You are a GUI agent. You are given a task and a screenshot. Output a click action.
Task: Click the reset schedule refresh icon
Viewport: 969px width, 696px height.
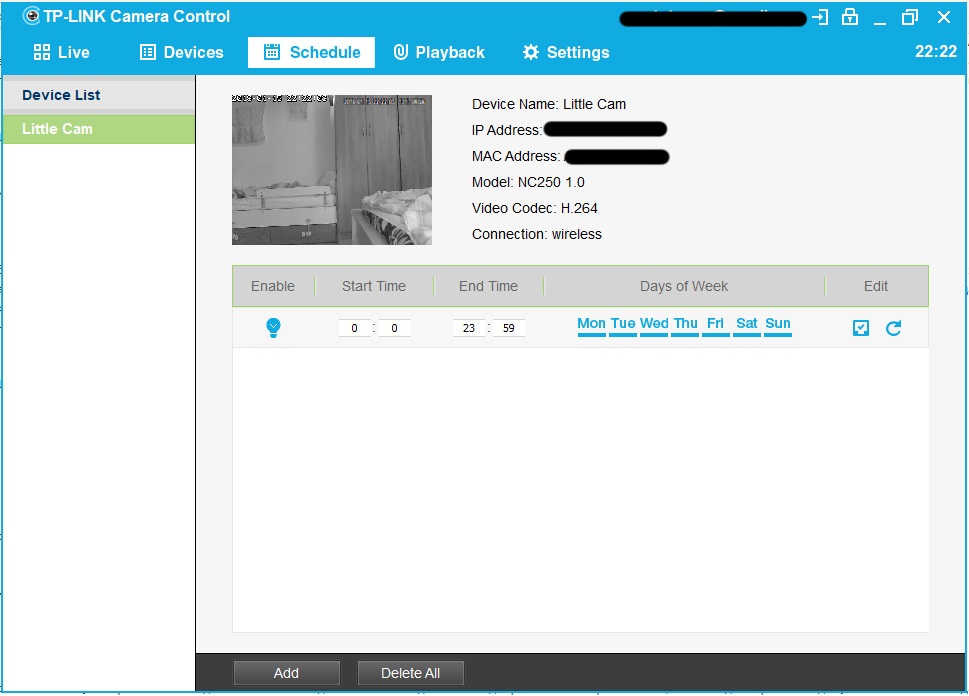[x=893, y=328]
